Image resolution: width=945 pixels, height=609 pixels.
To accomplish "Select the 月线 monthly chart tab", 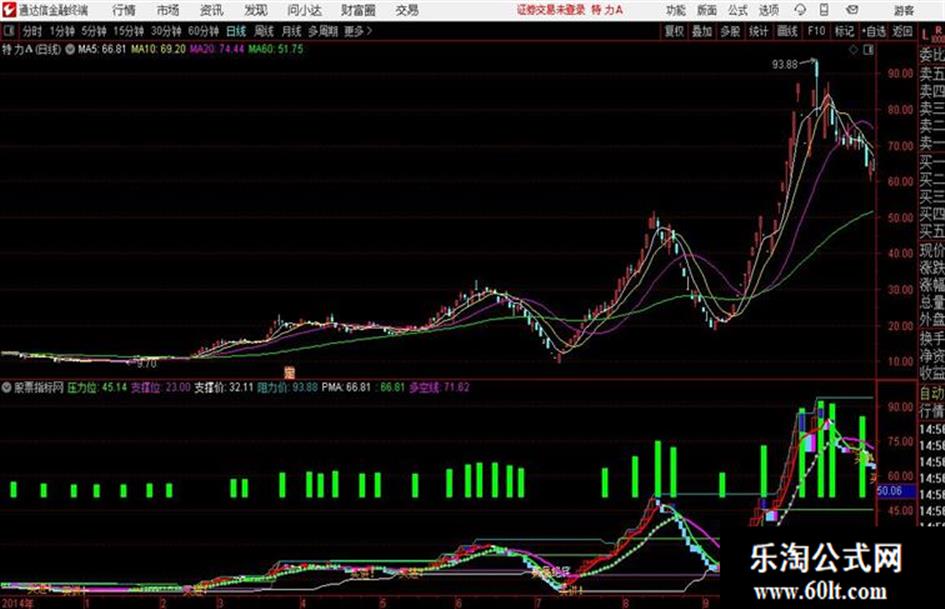I will coord(292,31).
